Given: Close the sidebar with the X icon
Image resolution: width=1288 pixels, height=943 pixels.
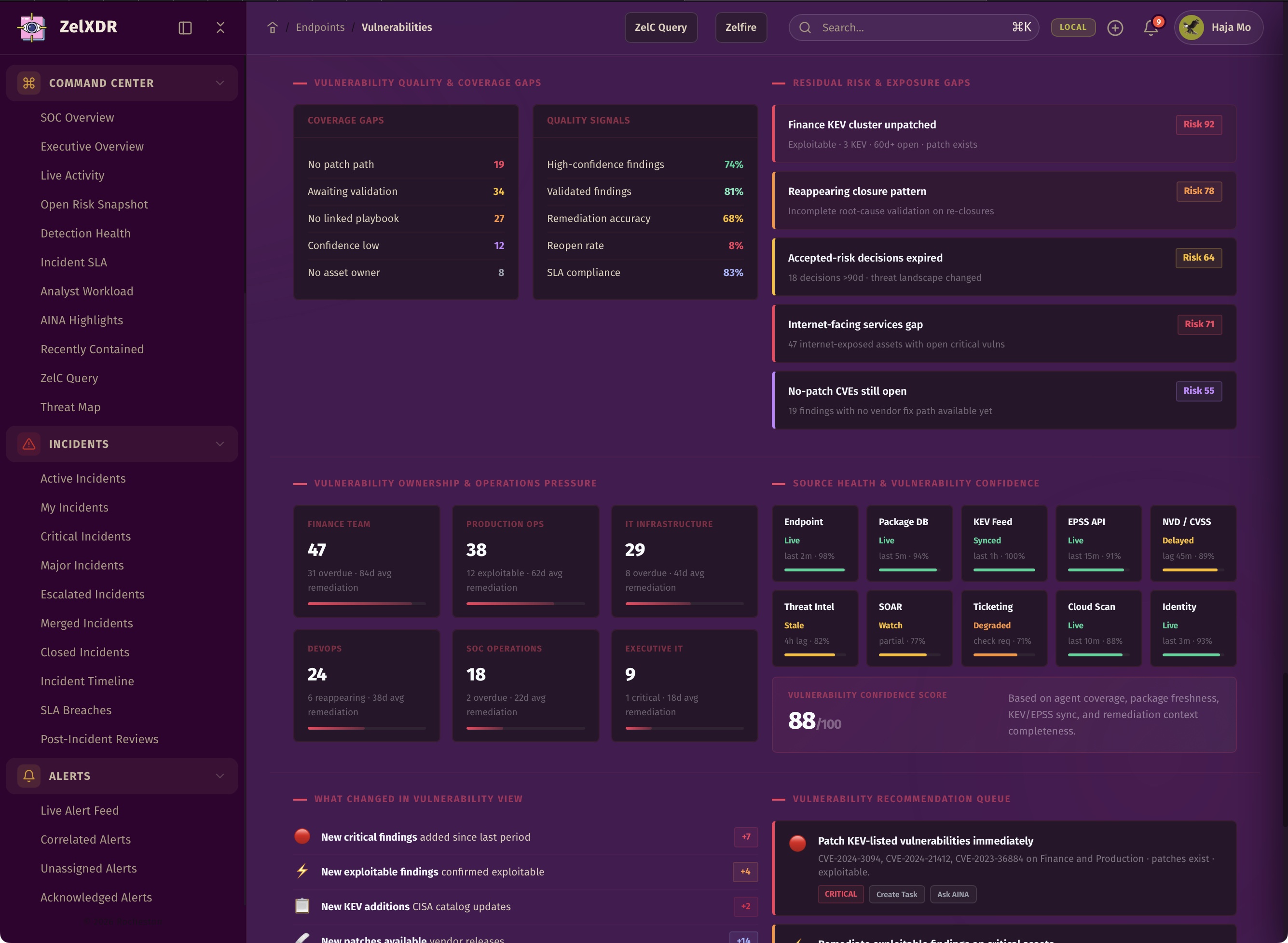Looking at the screenshot, I should click(220, 28).
